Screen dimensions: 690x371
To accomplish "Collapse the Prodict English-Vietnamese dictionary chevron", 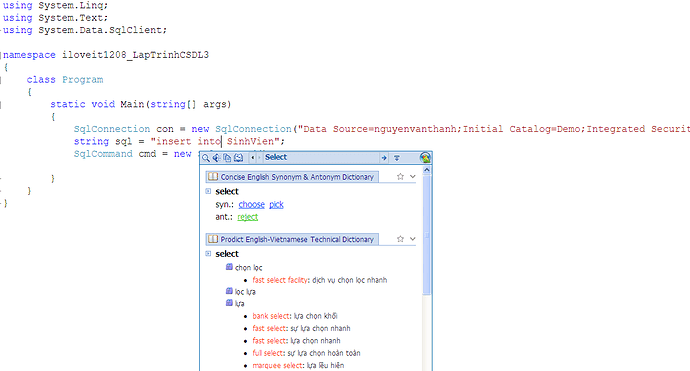I will tap(412, 239).
